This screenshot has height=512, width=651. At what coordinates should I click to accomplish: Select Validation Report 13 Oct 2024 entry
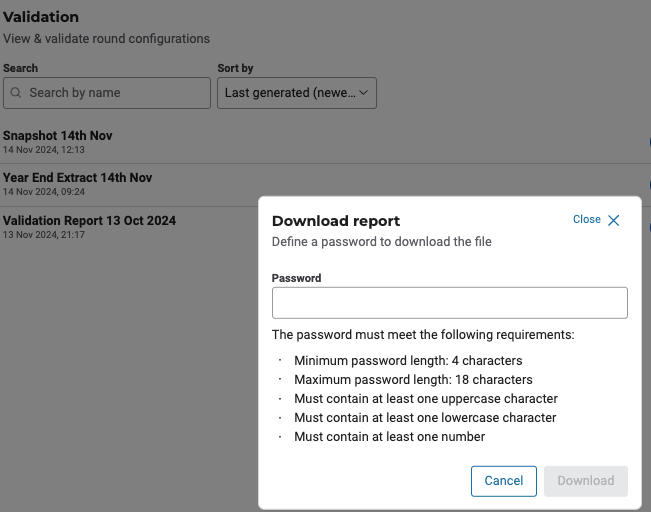pos(89,220)
